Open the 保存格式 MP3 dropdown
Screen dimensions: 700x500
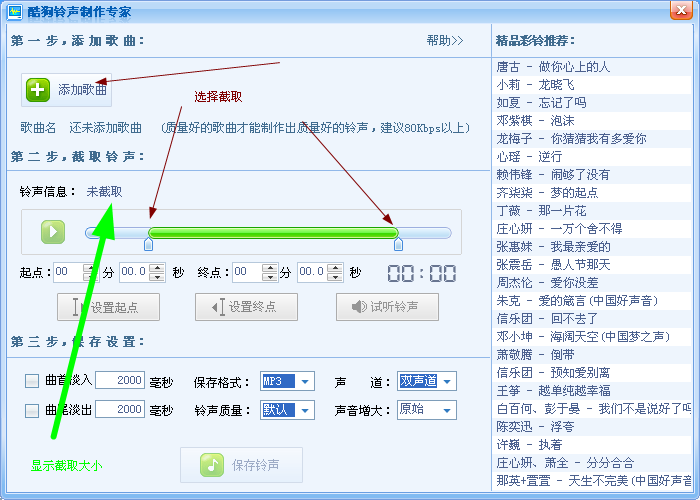(288, 381)
